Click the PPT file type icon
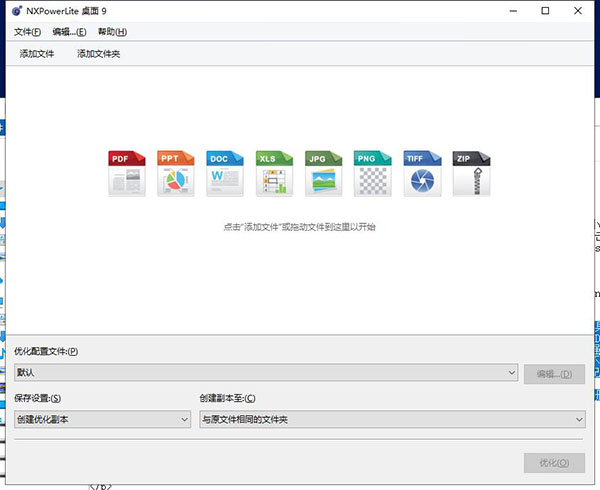This screenshot has width=600, height=490. [x=175, y=173]
